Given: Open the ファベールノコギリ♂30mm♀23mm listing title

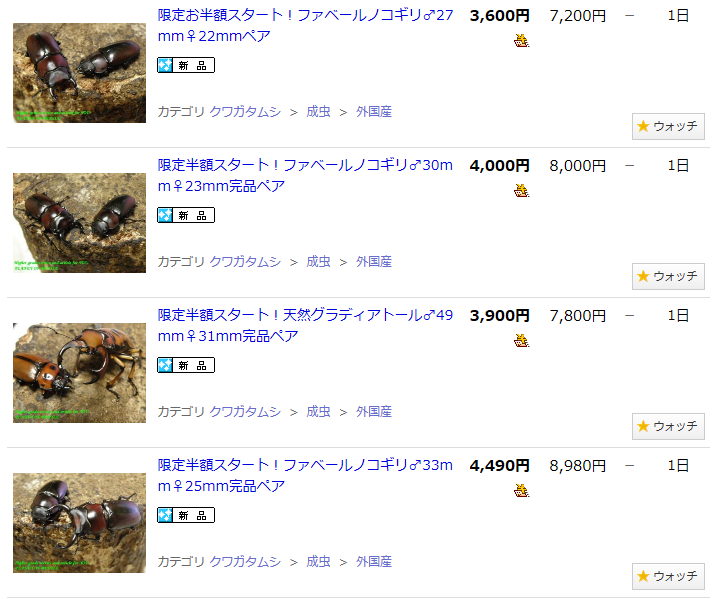Looking at the screenshot, I should point(305,175).
